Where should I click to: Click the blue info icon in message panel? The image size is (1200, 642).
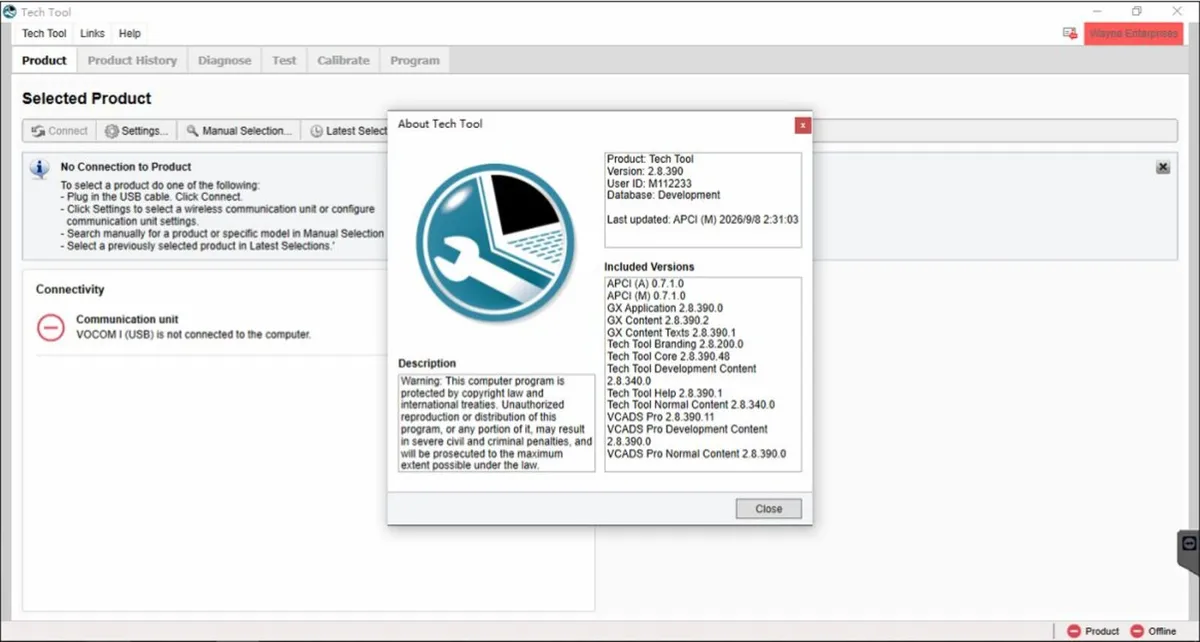click(x=40, y=168)
